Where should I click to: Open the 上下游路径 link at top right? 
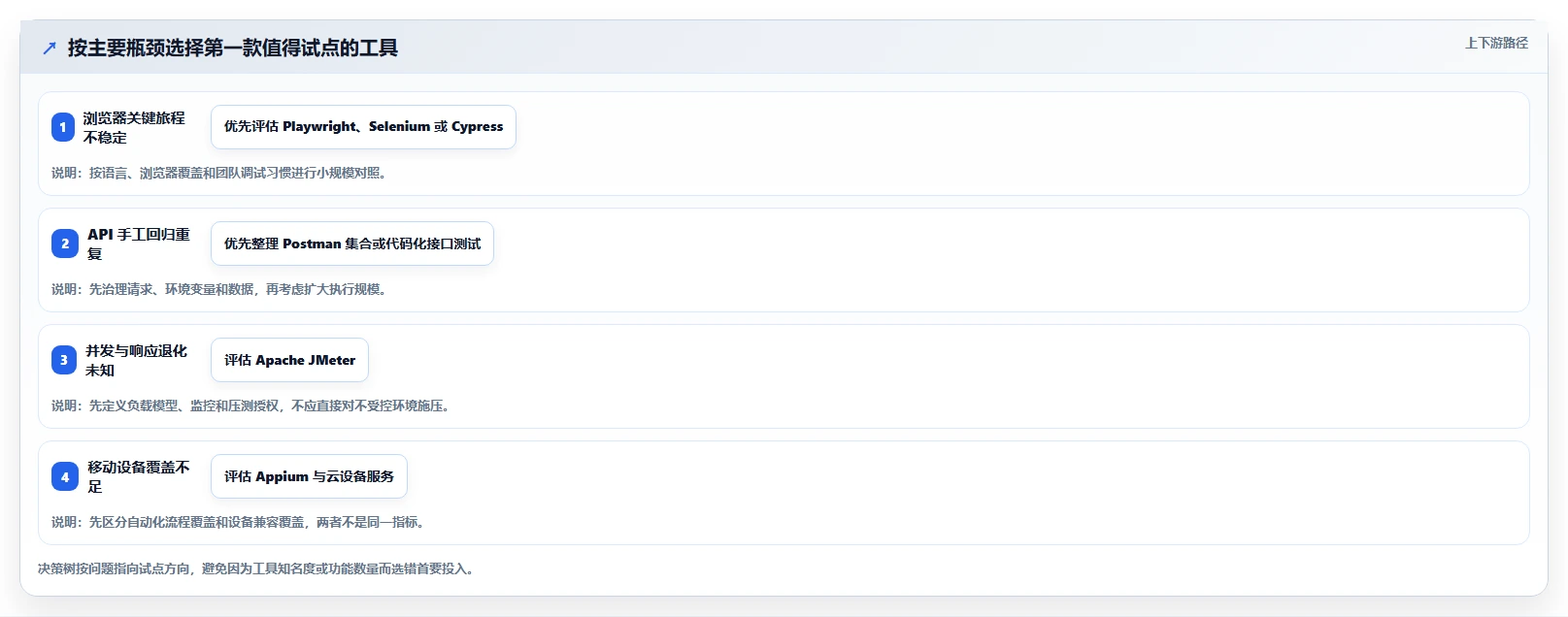pyautogui.click(x=1496, y=43)
